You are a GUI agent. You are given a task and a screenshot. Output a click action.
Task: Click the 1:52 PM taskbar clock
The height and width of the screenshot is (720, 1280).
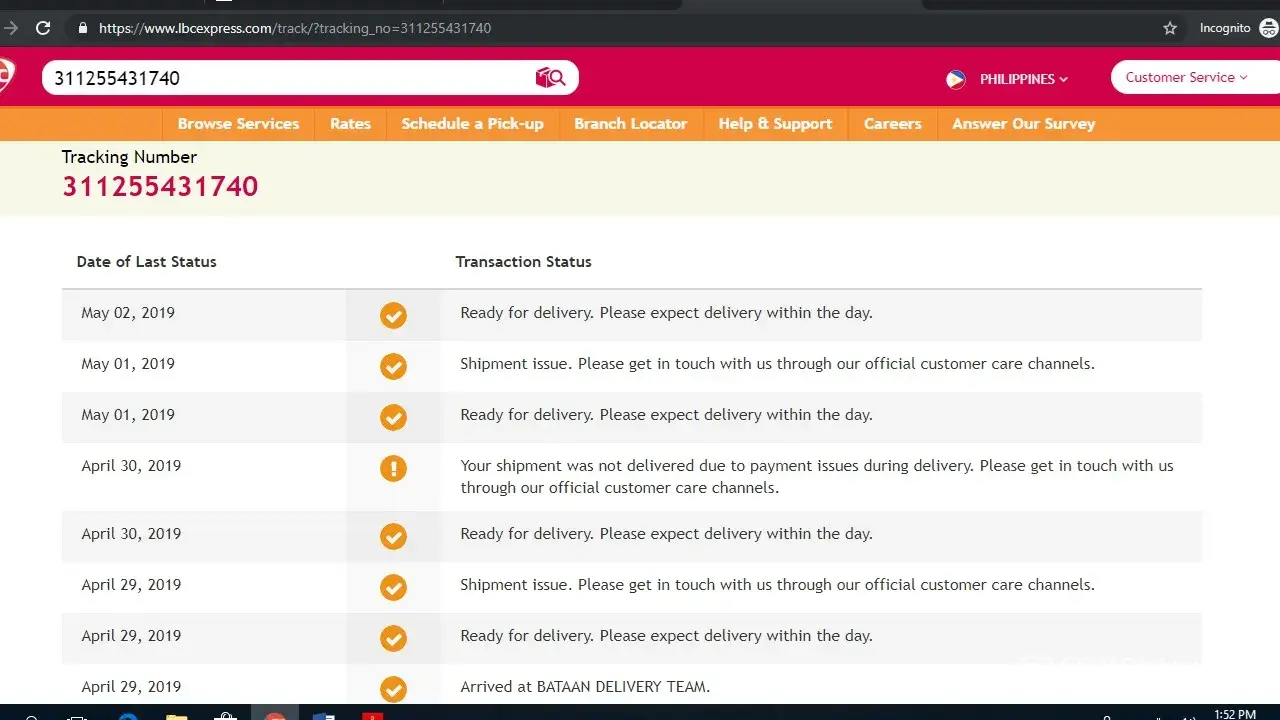click(1234, 714)
